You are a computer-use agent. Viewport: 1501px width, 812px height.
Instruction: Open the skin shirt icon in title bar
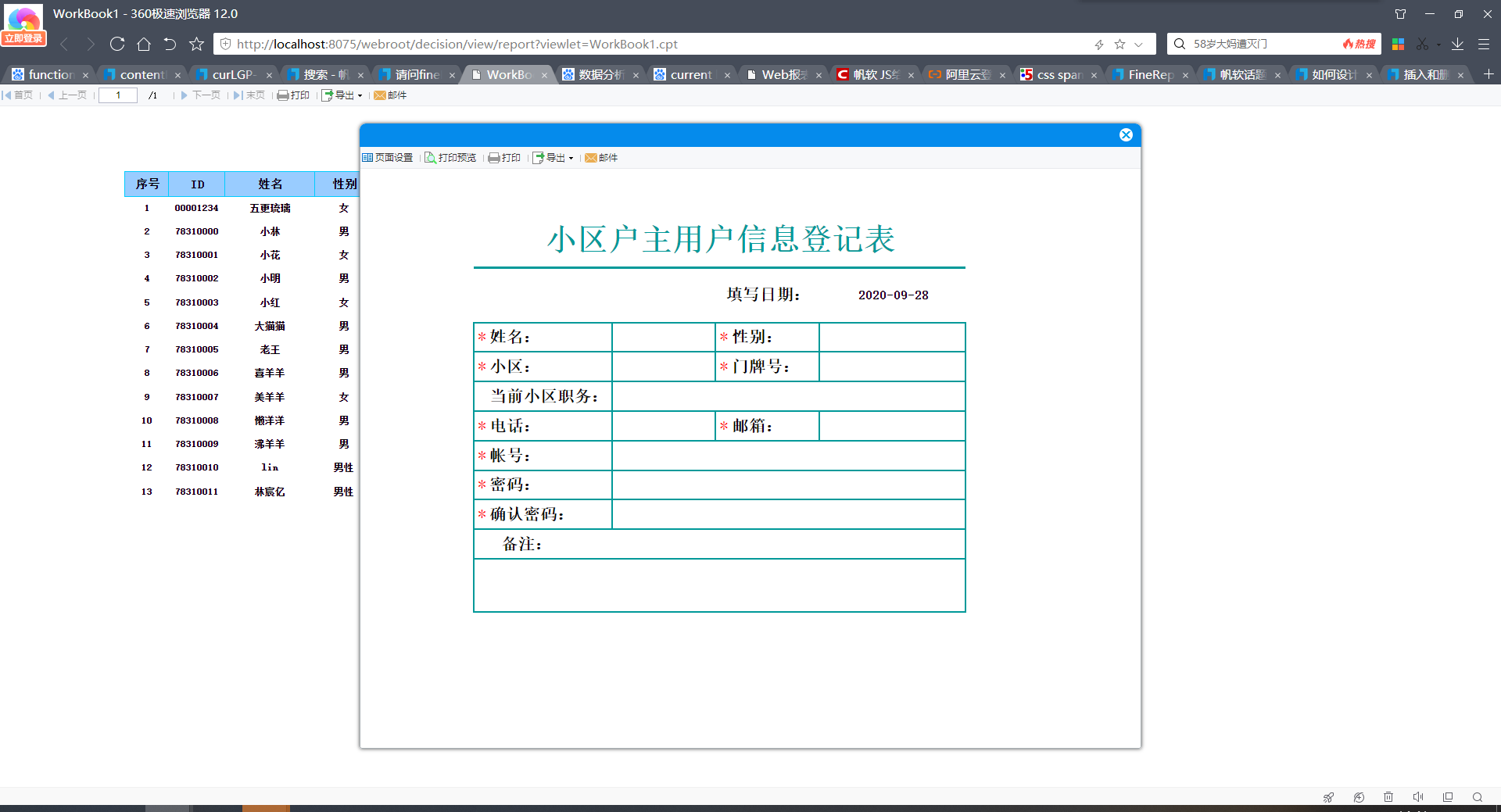(x=1400, y=14)
